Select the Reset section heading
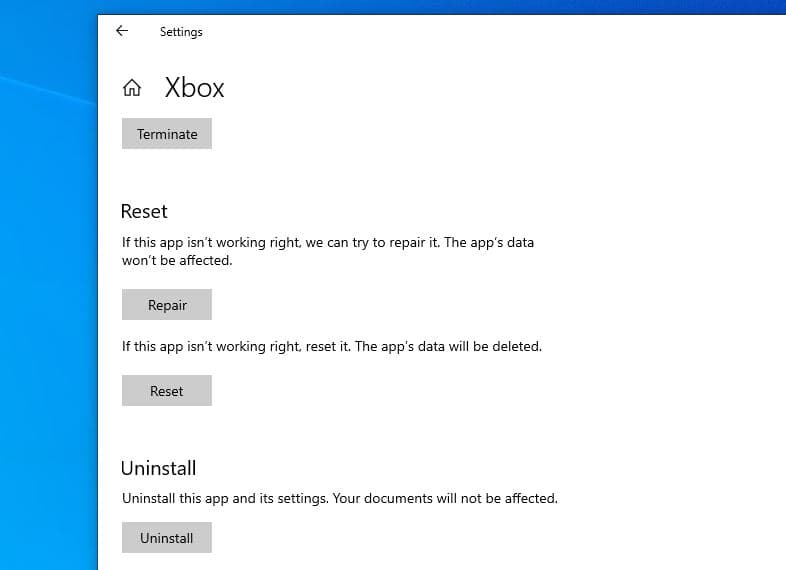This screenshot has height=570, width=786. (x=144, y=212)
